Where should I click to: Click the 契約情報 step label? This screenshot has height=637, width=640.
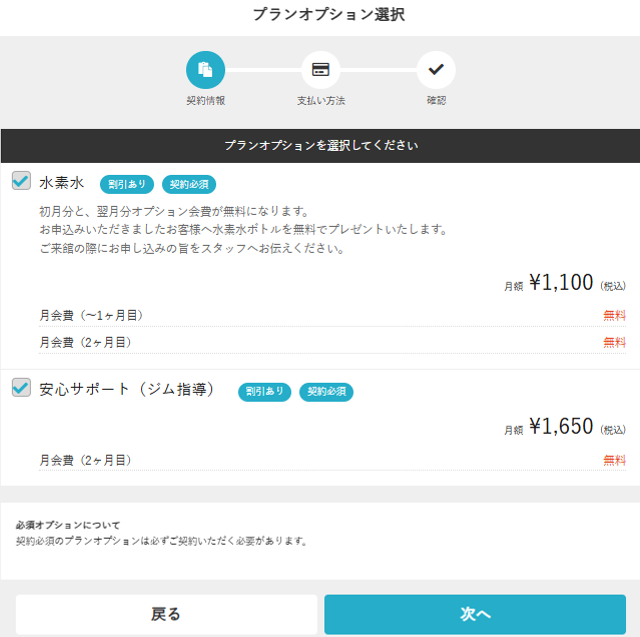pyautogui.click(x=205, y=101)
